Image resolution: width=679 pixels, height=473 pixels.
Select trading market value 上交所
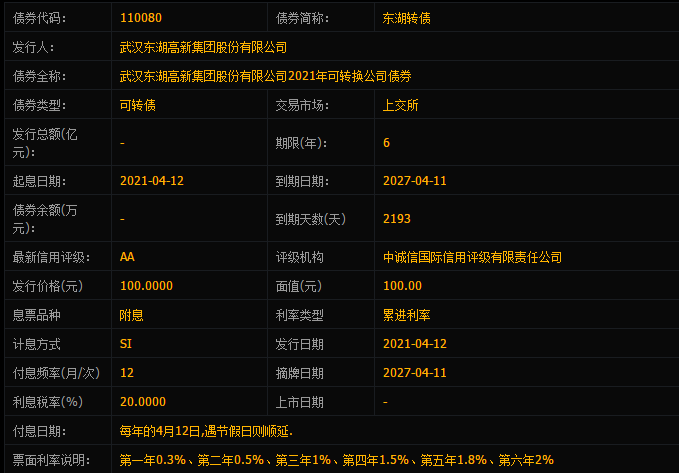click(x=401, y=105)
